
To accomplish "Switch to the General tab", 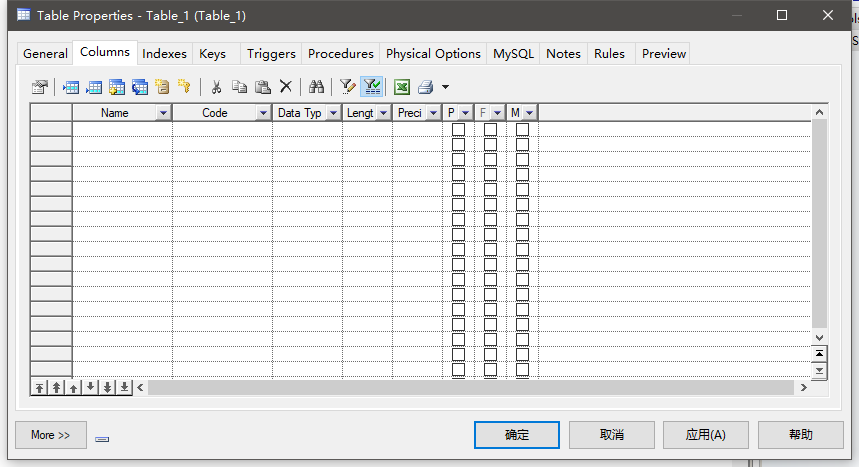I will pos(45,54).
